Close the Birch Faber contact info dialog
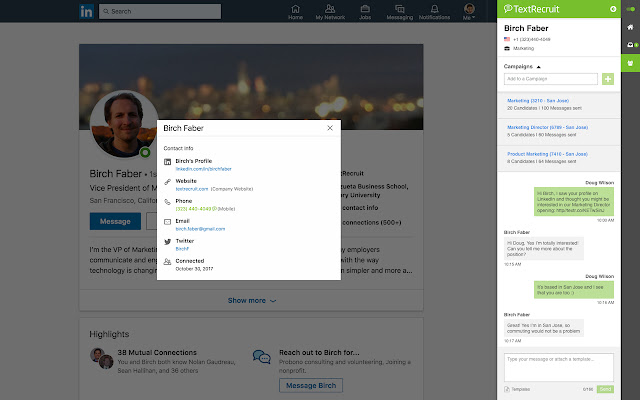This screenshot has height=400, width=640. [x=330, y=128]
